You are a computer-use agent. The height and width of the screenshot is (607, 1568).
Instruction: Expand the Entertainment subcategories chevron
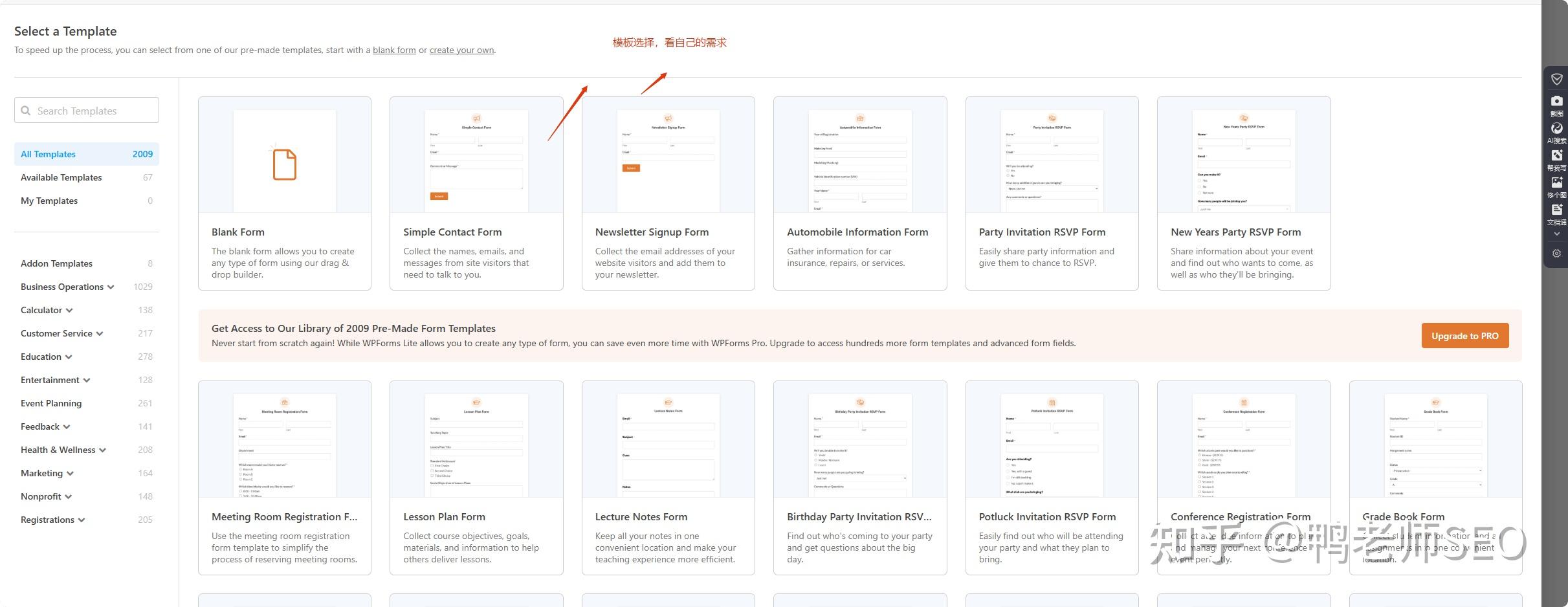pyautogui.click(x=87, y=381)
